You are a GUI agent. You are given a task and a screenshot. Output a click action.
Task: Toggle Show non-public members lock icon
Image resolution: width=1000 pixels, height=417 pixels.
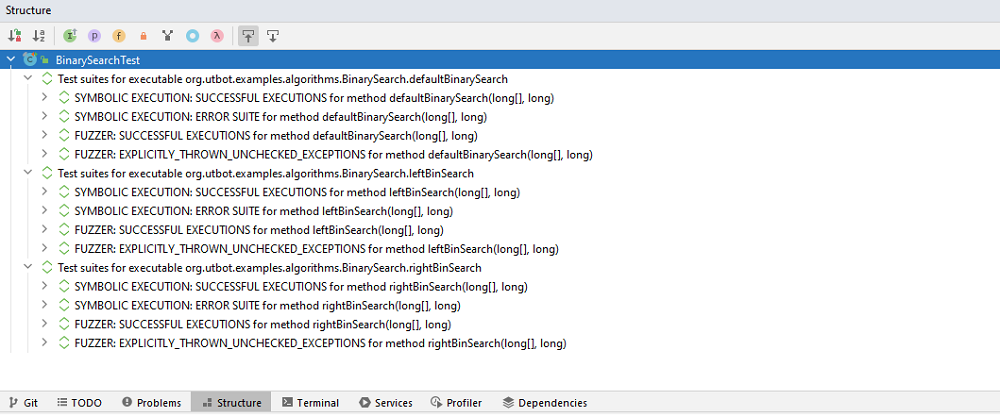coord(143,36)
